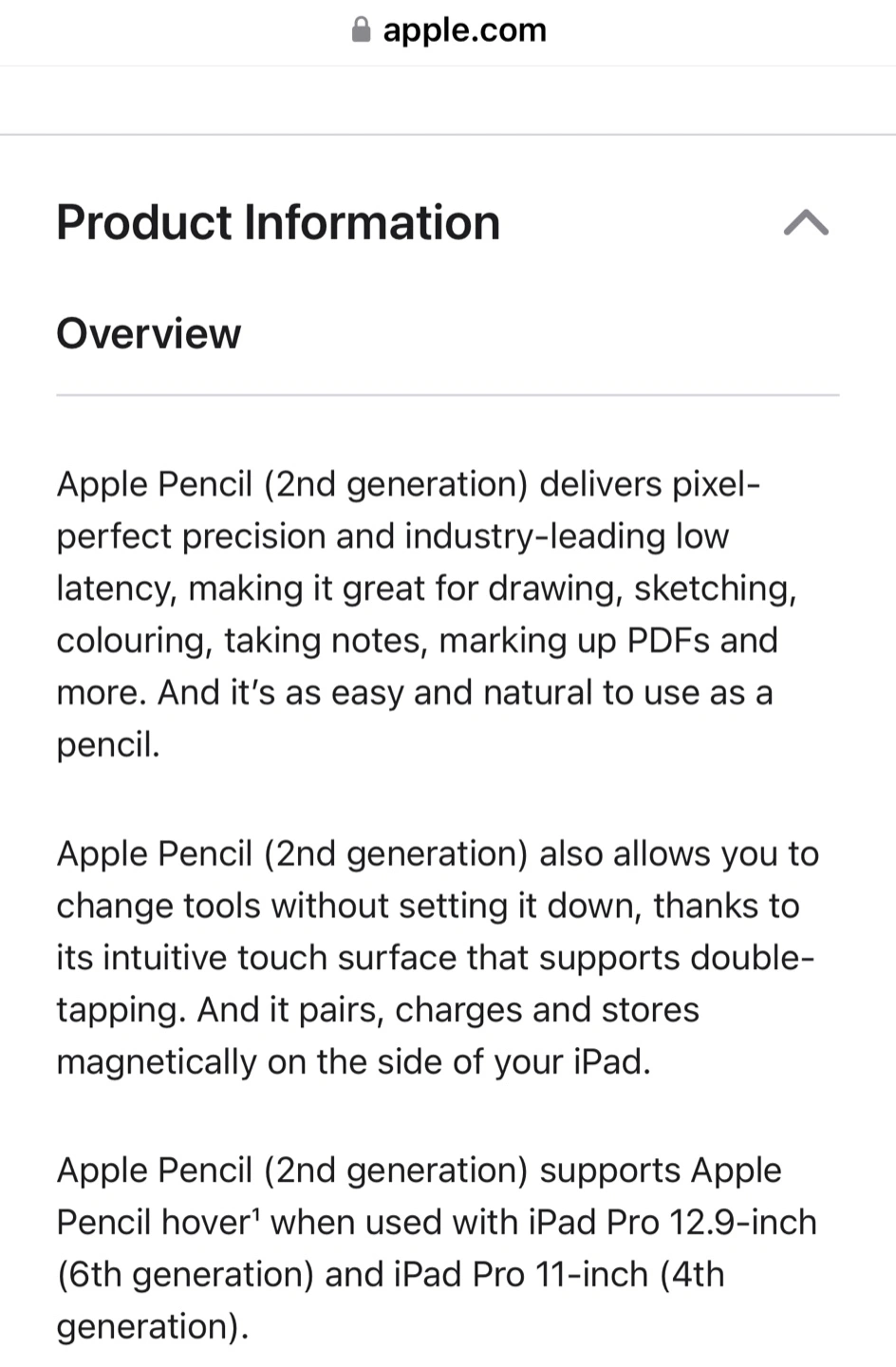
Task: Click the single-word line "pencil."
Action: coord(108,745)
